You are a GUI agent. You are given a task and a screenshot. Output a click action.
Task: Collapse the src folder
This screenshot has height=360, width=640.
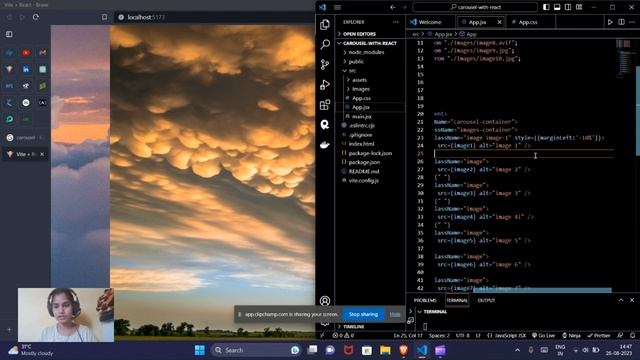click(370, 71)
